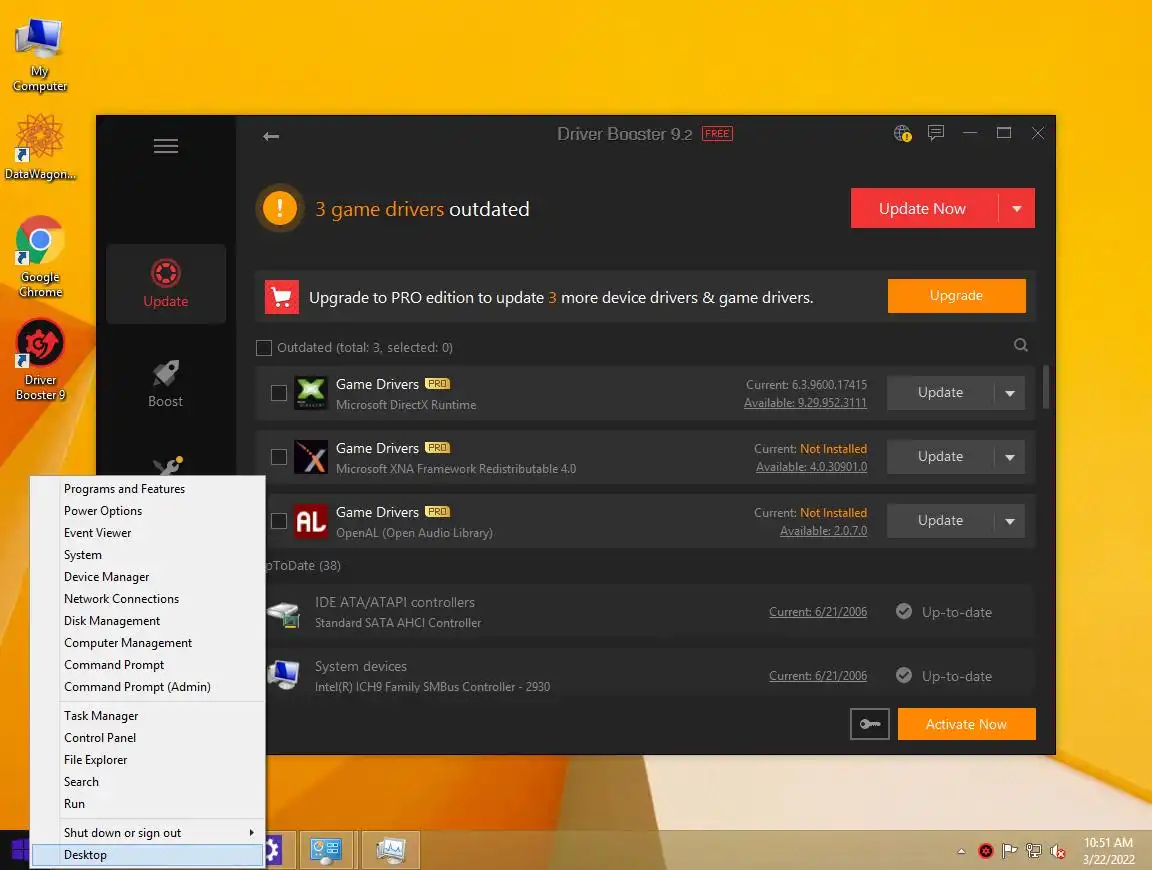This screenshot has height=870, width=1152.
Task: Click the network icon in system tray
Action: [1034, 851]
